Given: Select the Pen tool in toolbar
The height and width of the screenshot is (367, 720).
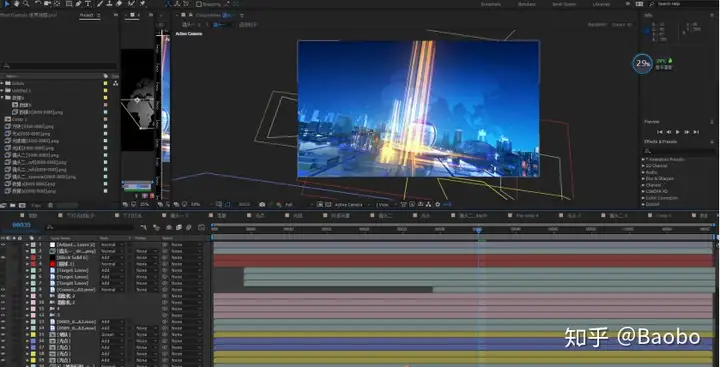Looking at the screenshot, I should [78, 4].
